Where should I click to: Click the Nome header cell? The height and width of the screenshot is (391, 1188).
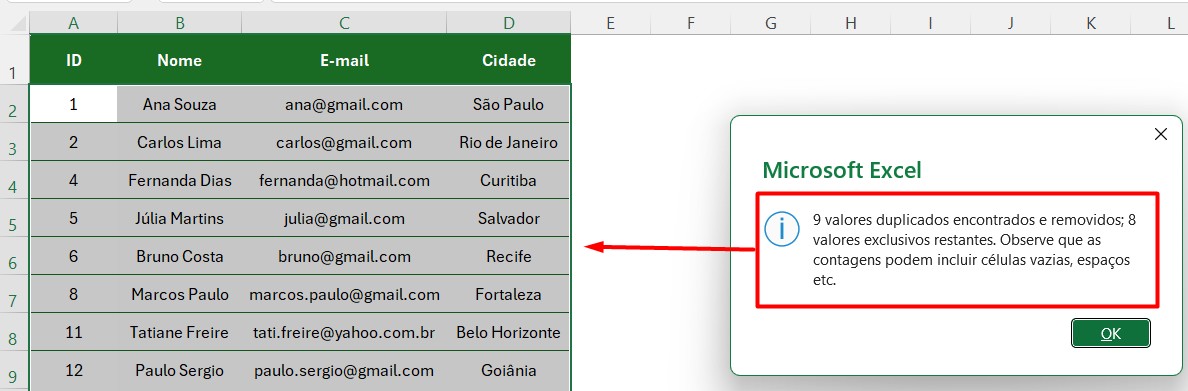click(x=180, y=60)
